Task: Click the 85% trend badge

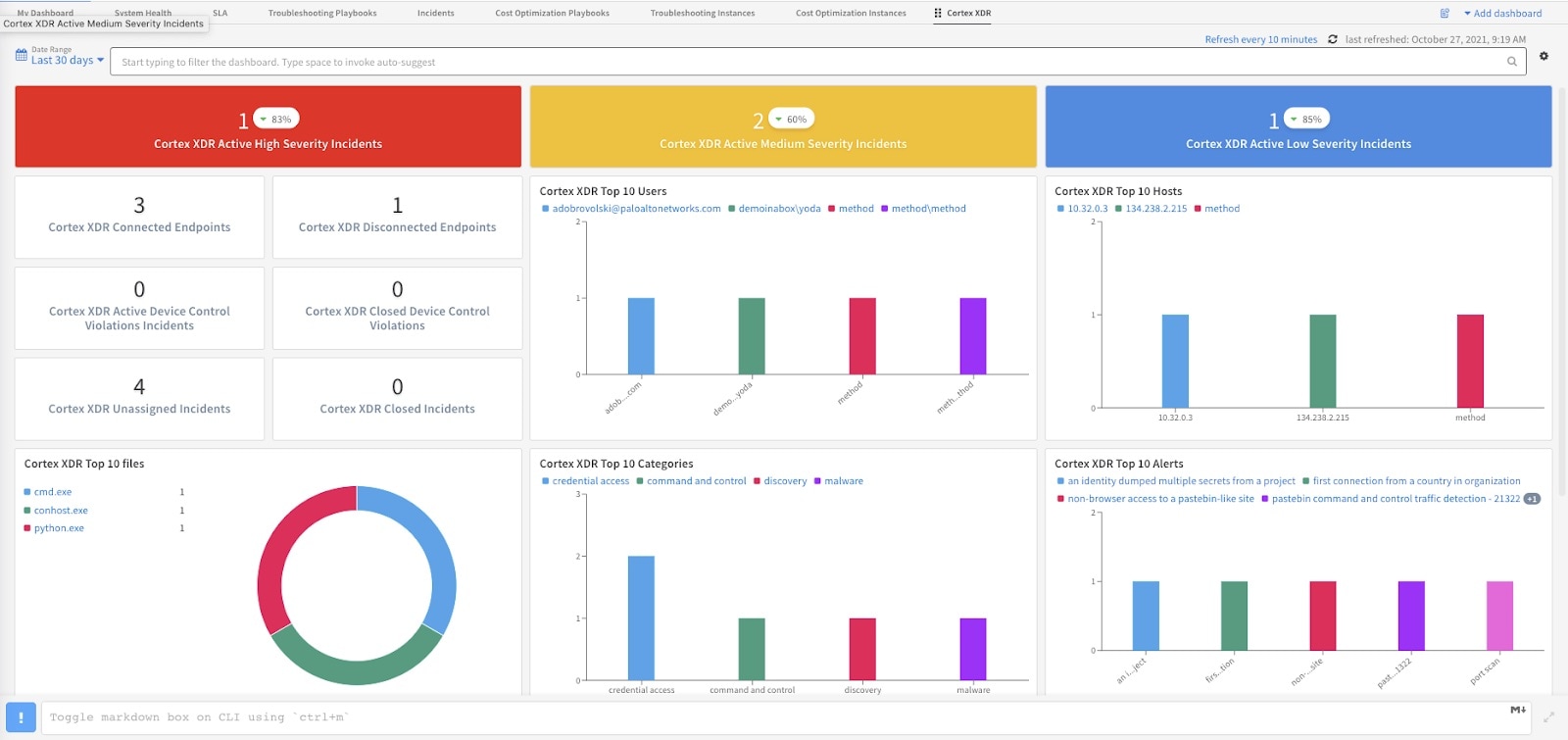Action: click(1306, 119)
